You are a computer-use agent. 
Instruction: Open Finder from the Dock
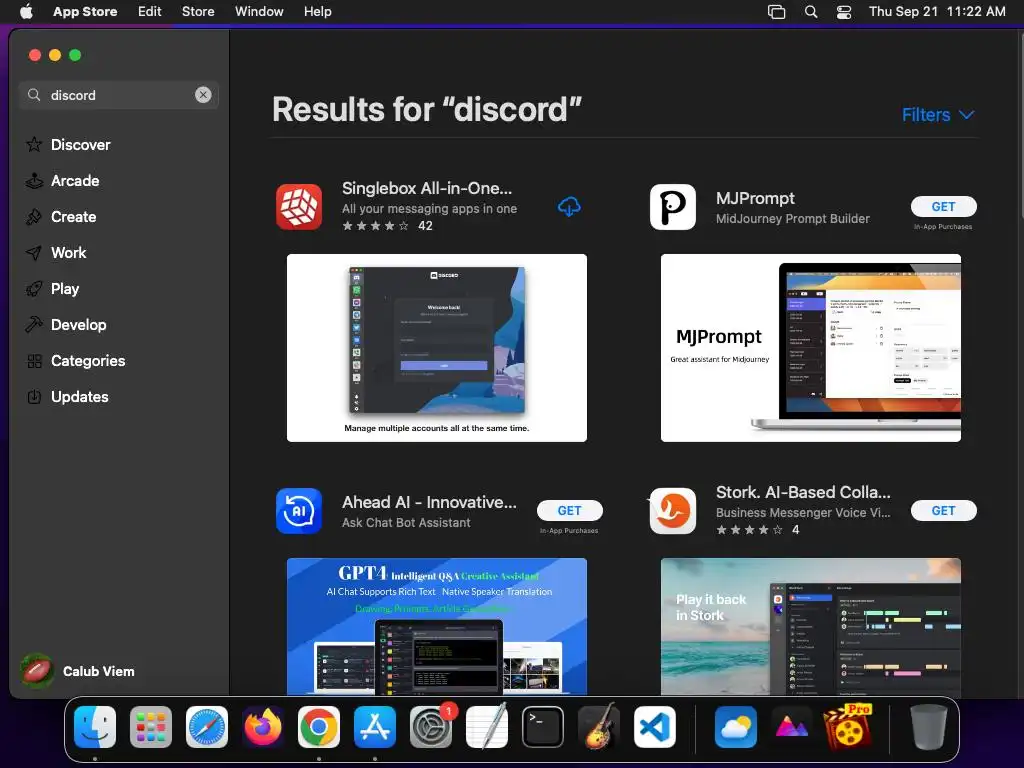[95, 727]
